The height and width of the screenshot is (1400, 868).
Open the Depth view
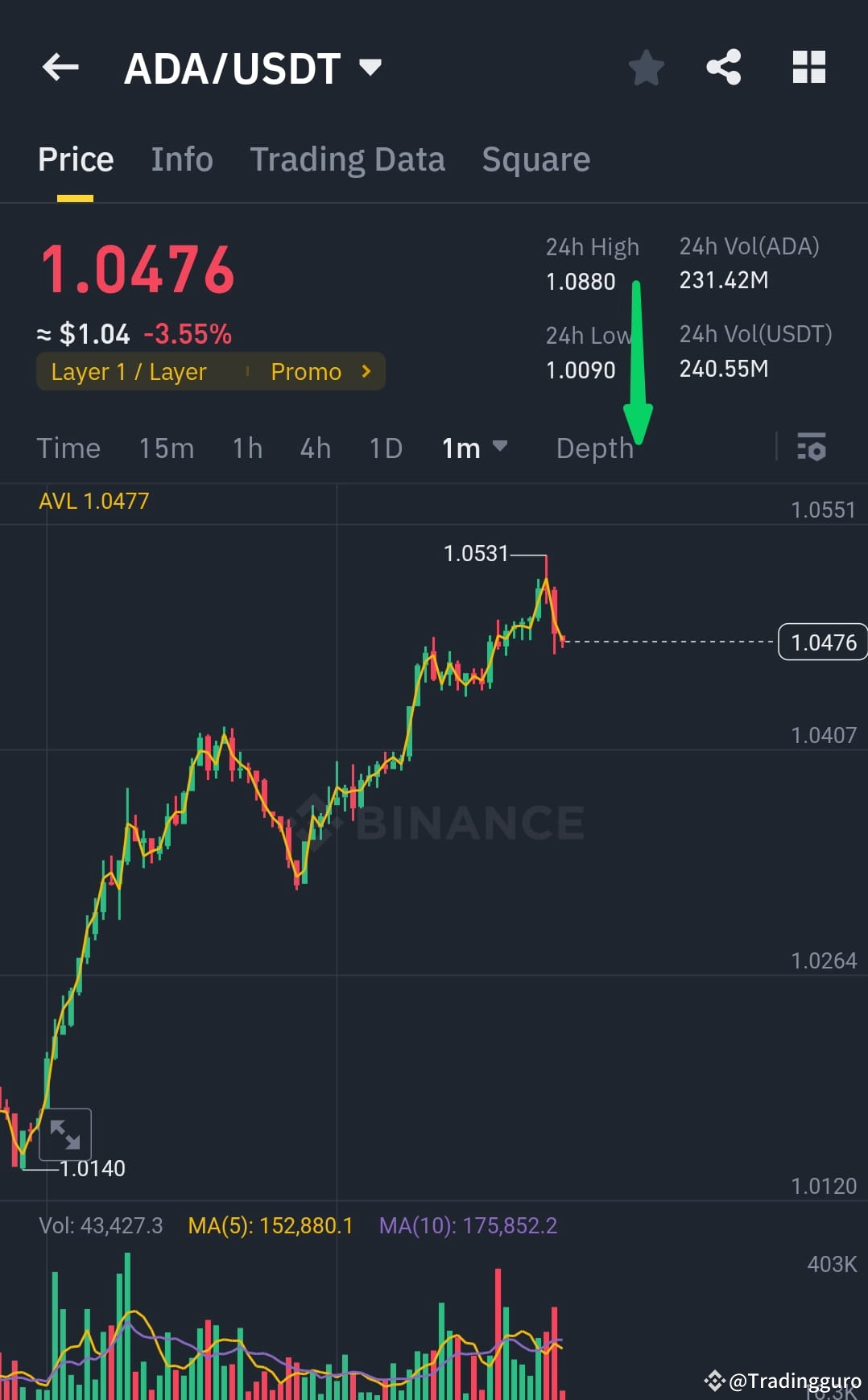click(x=595, y=448)
